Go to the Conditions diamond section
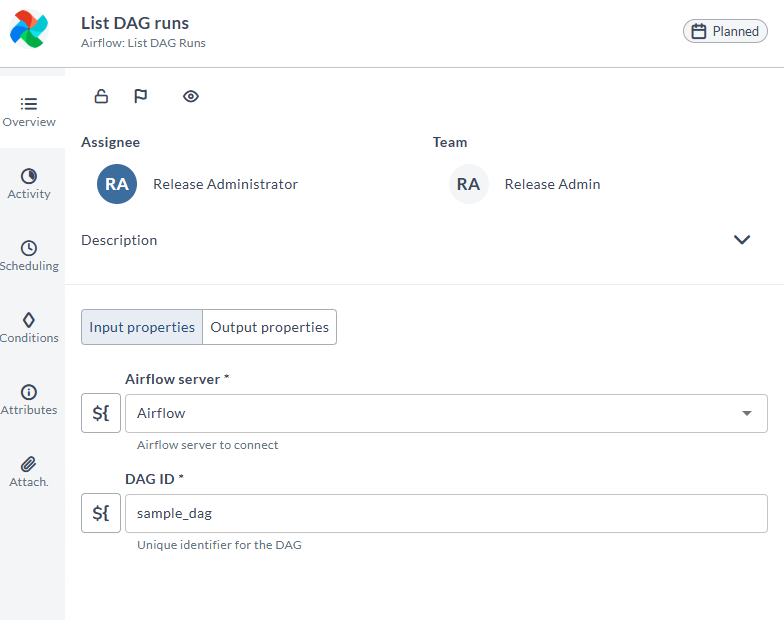This screenshot has height=620, width=784. click(x=29, y=328)
